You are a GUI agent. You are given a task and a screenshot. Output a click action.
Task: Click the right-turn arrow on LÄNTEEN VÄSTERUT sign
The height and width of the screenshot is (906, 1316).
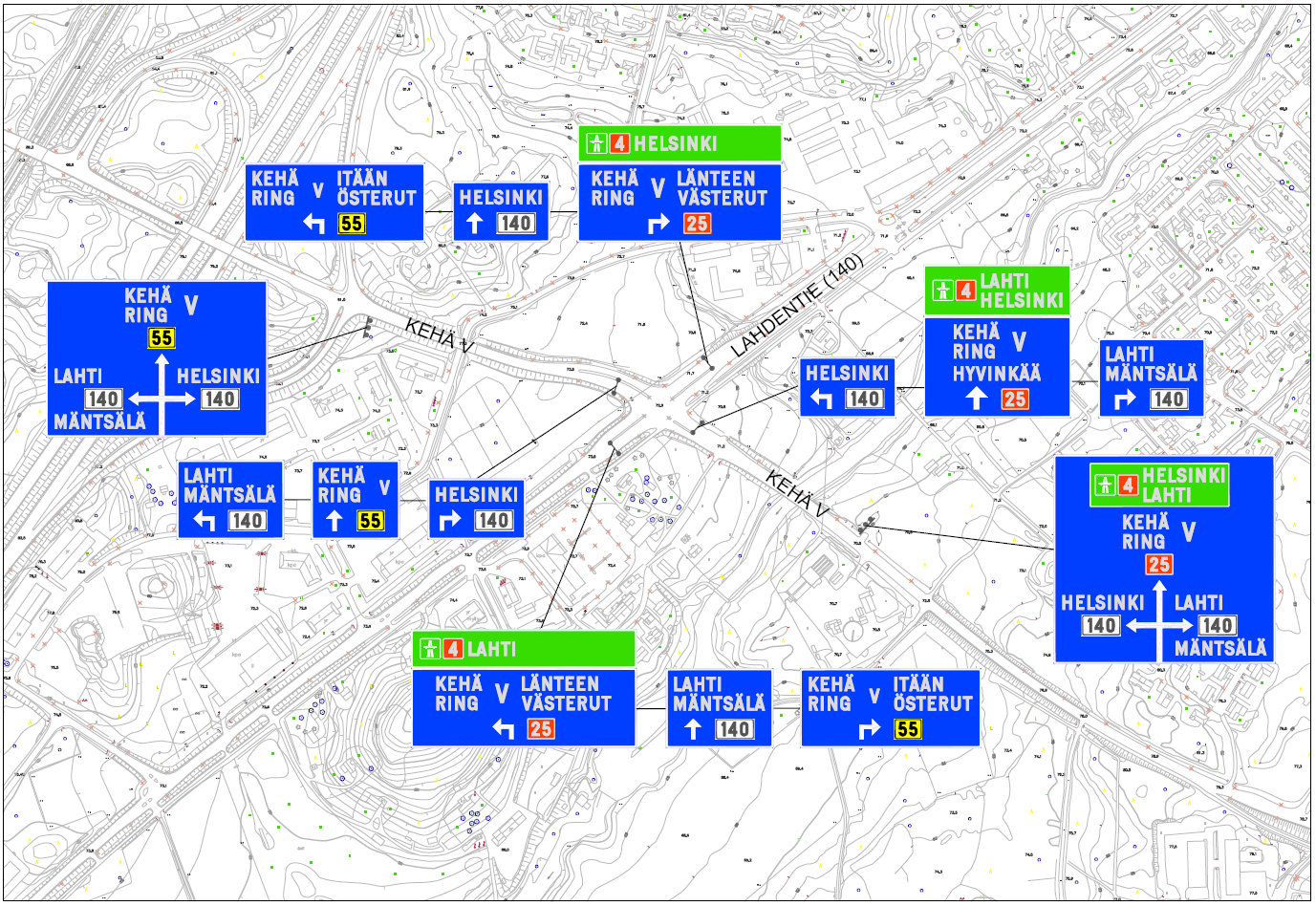point(658,224)
